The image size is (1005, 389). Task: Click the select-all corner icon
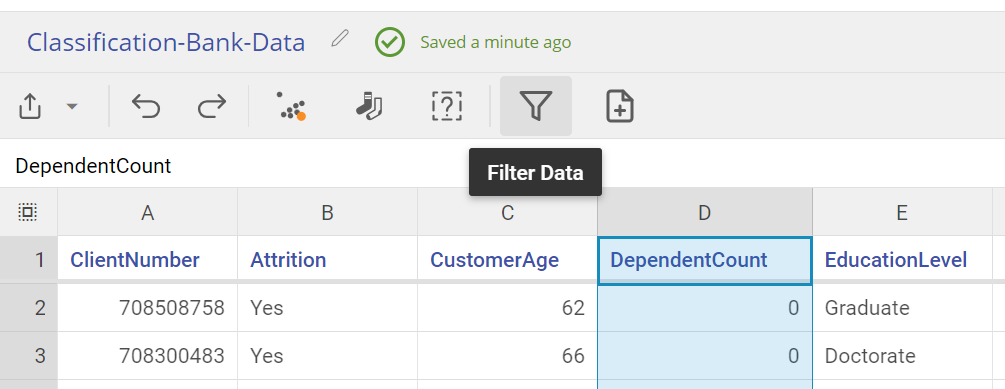[28, 212]
